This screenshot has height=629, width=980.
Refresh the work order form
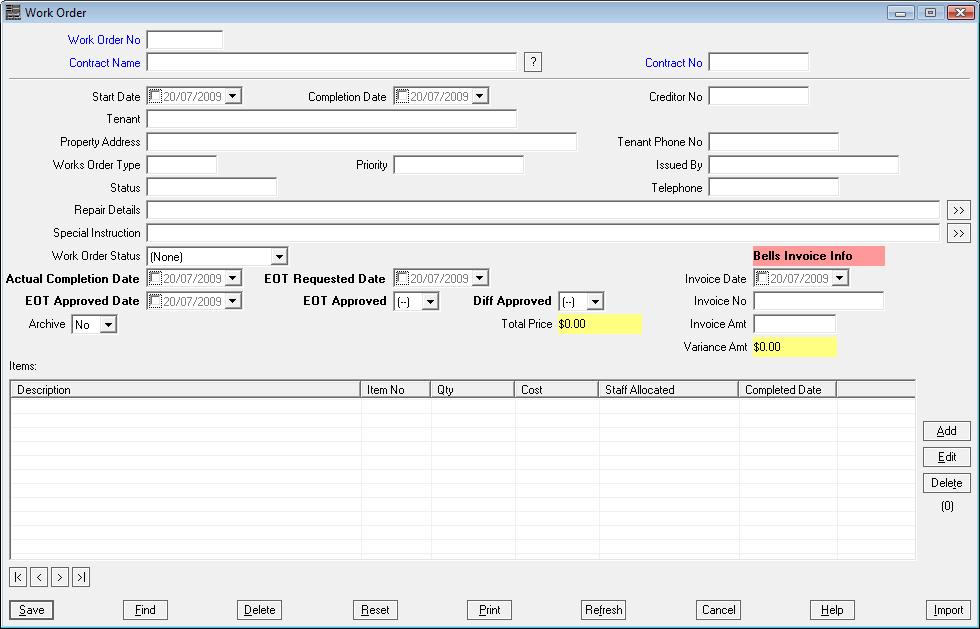pyautogui.click(x=603, y=609)
